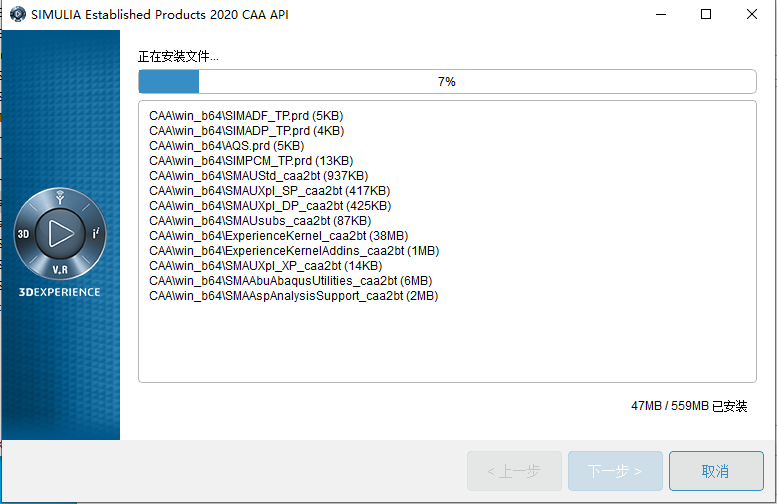The width and height of the screenshot is (777, 504).
Task: Select the ExperienceKernel_caa2bt (38MB) line
Action: click(278, 236)
